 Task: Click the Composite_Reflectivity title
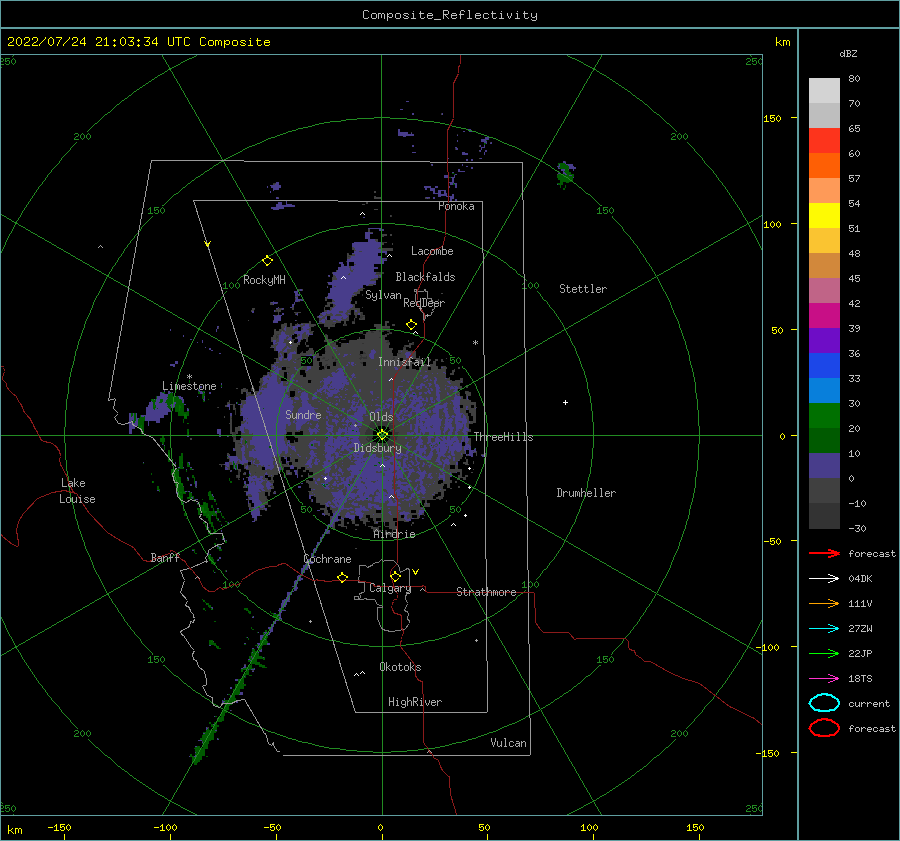pyautogui.click(x=450, y=15)
